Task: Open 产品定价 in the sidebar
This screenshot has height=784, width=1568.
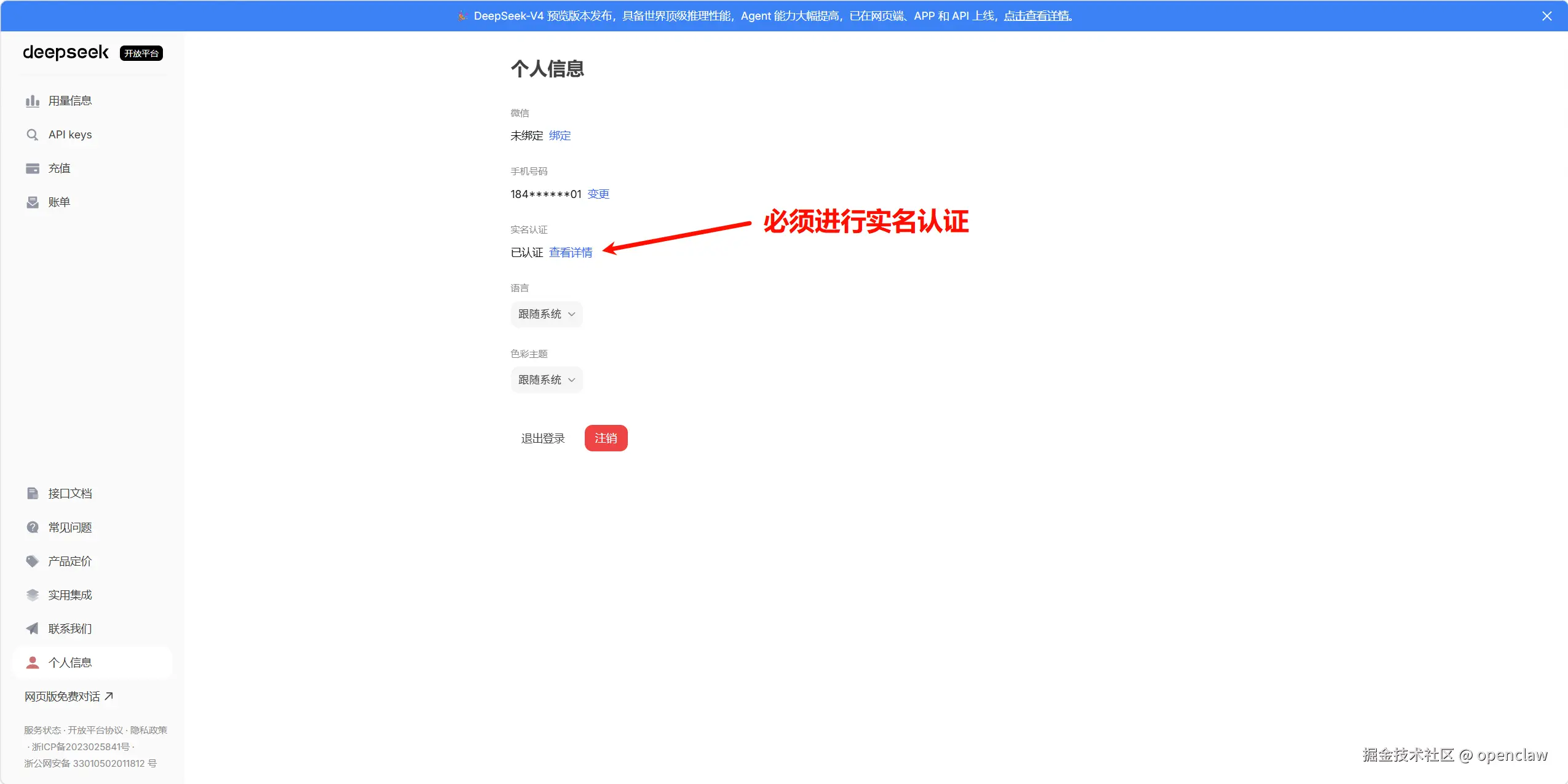Action: coord(92,561)
